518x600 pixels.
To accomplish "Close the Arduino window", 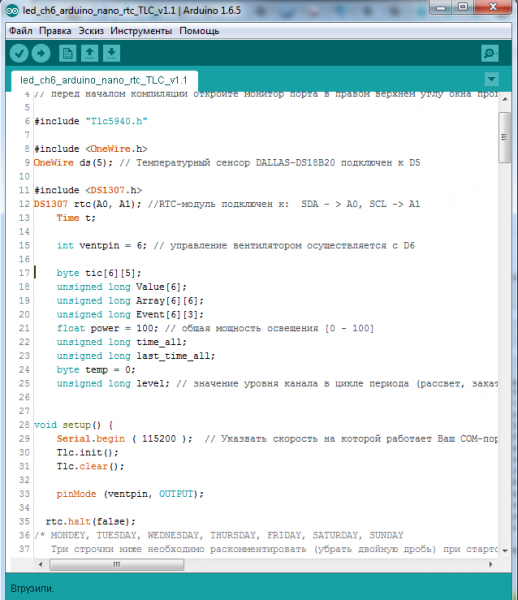I will pyautogui.click(x=493, y=7).
